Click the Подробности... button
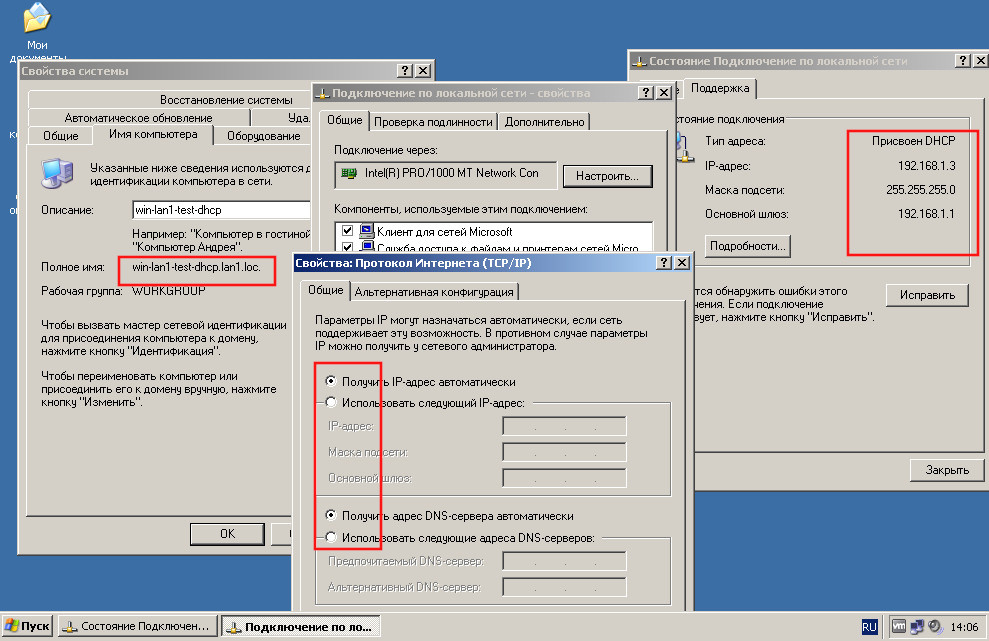Screen dimensions: 989x641 click(747, 246)
